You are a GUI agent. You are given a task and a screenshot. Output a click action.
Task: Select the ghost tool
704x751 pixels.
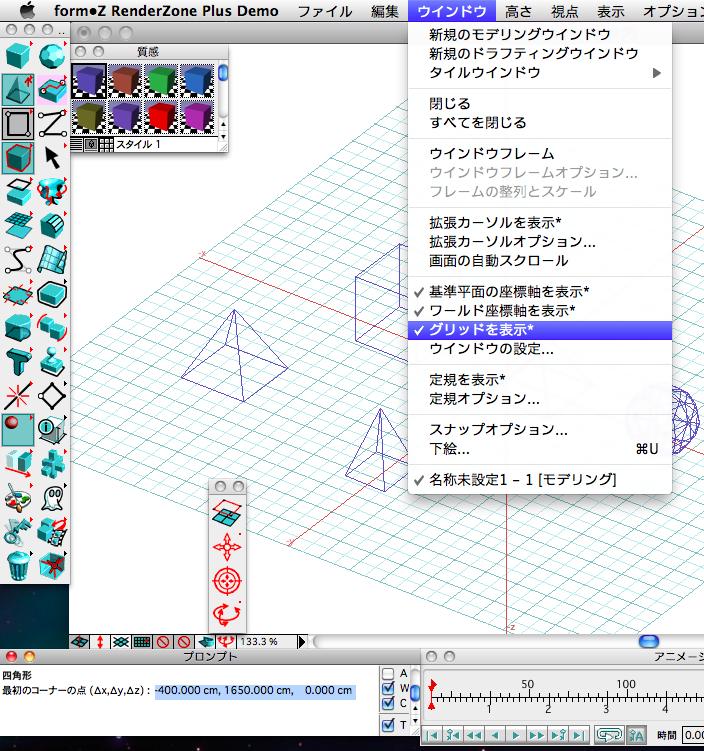[52, 498]
